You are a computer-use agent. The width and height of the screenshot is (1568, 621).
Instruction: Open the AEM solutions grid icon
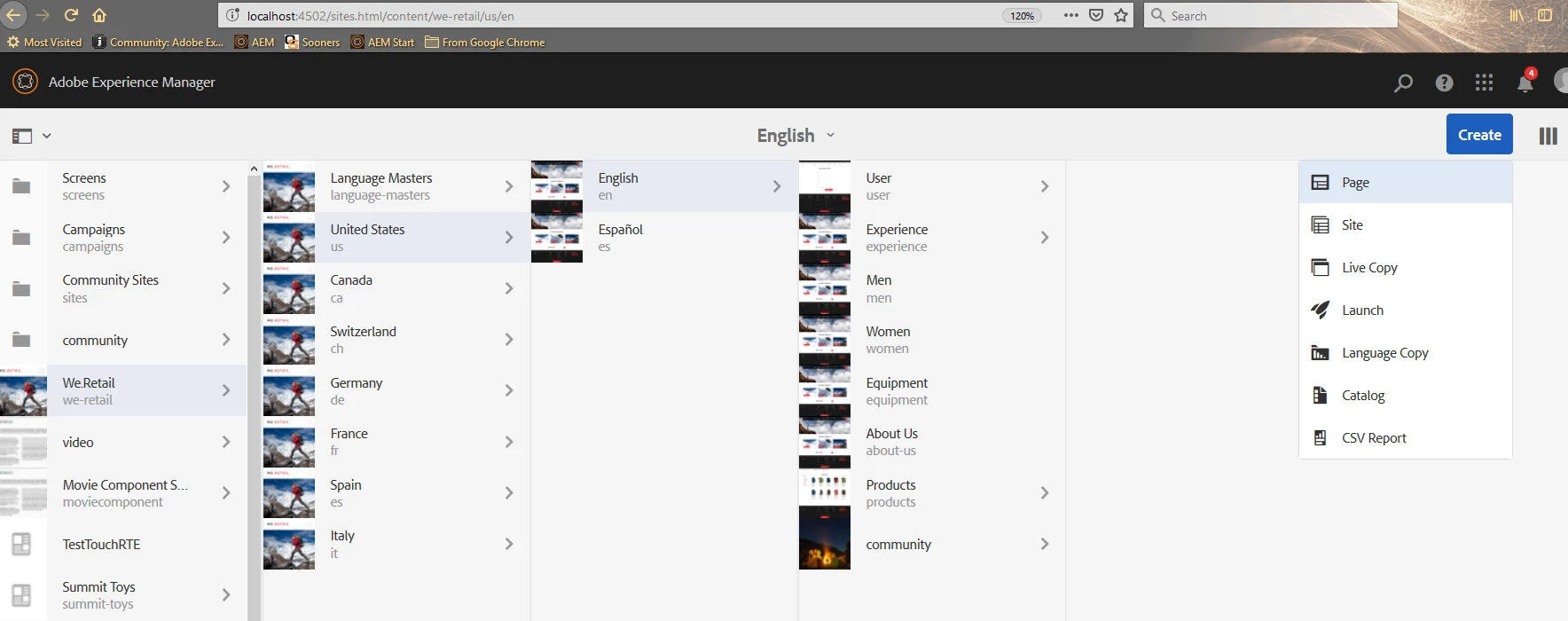[1484, 83]
